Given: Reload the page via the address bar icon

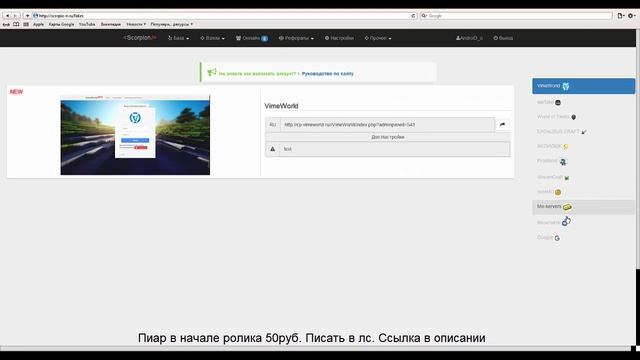Looking at the screenshot, I should tap(413, 16).
